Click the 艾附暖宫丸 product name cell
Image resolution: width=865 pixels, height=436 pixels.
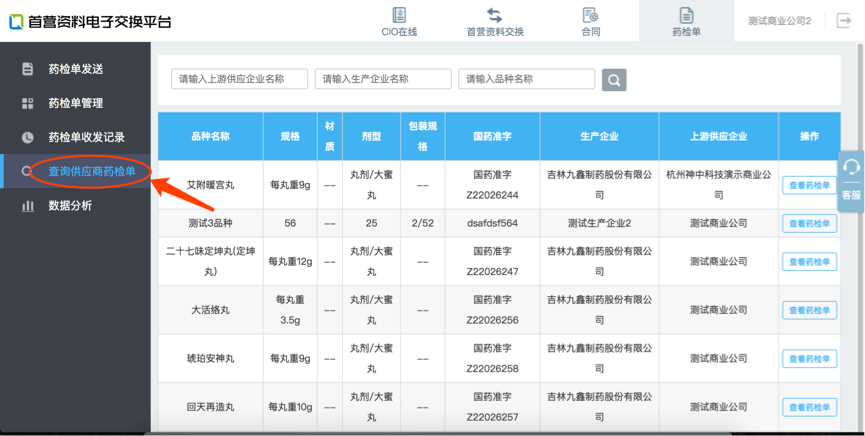pyautogui.click(x=210, y=185)
